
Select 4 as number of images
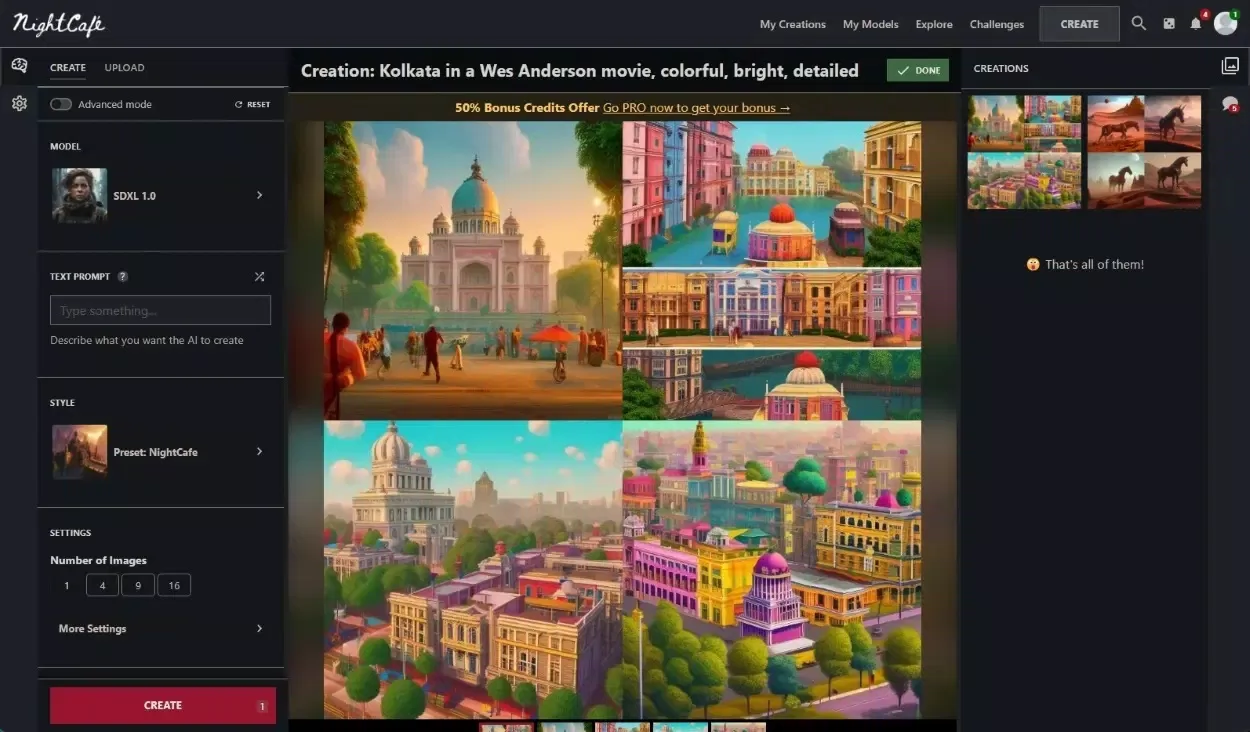(102, 585)
